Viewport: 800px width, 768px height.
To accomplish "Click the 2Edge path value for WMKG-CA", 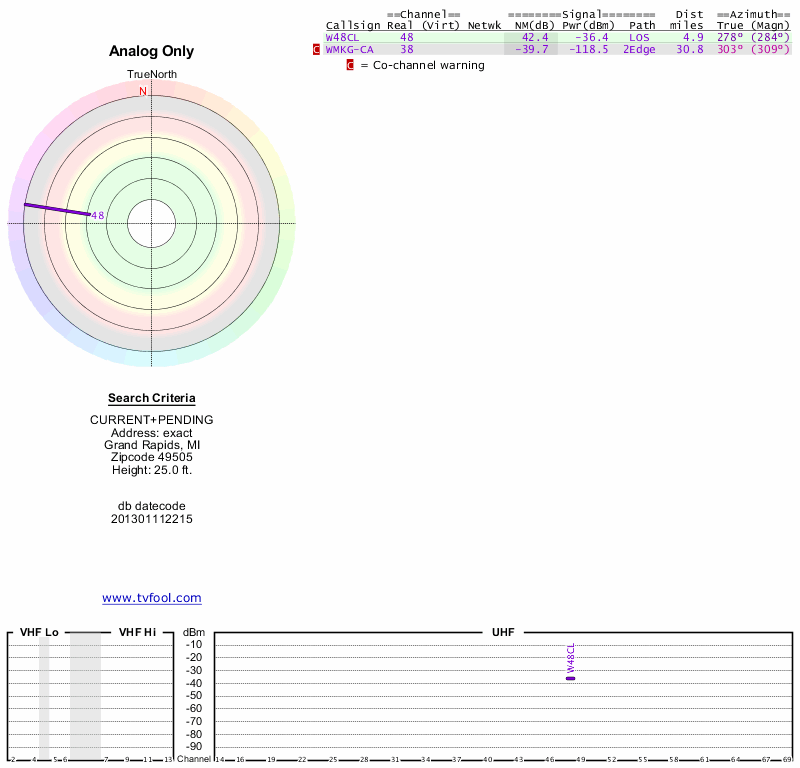I will (x=640, y=49).
